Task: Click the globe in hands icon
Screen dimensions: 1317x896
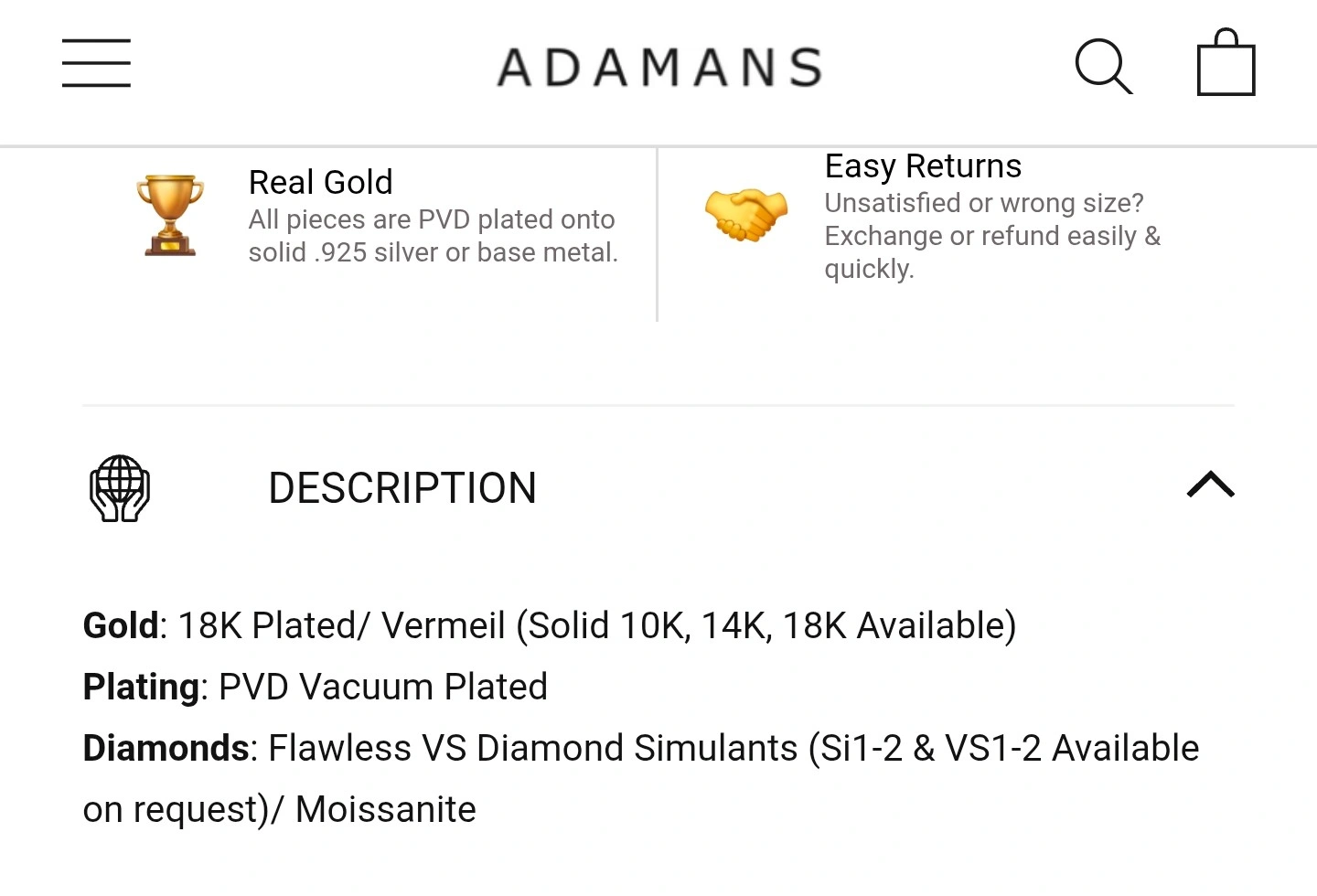Action: (120, 488)
